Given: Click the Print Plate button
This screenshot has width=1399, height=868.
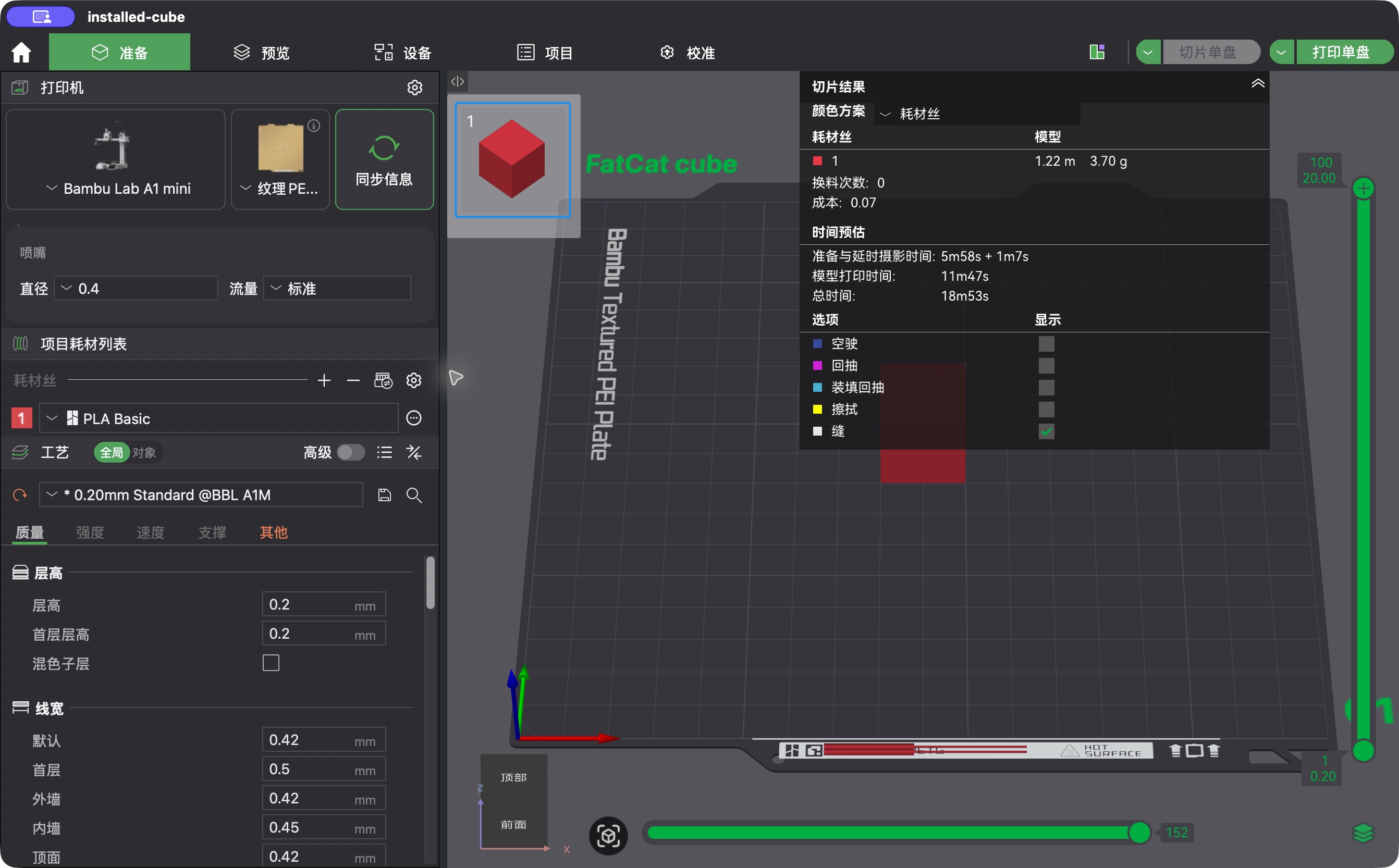Looking at the screenshot, I should coord(1344,52).
